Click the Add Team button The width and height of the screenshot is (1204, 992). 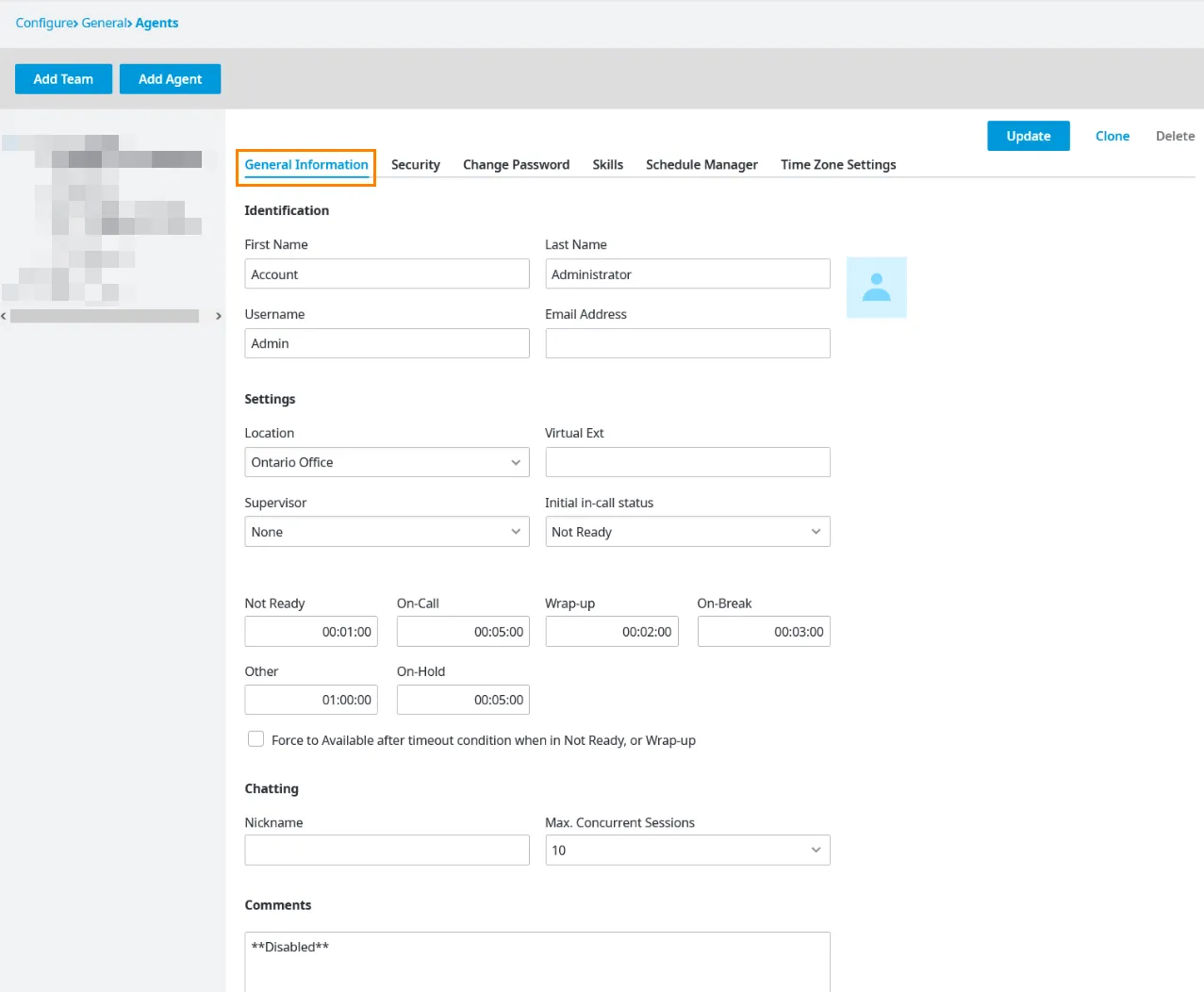coord(63,79)
